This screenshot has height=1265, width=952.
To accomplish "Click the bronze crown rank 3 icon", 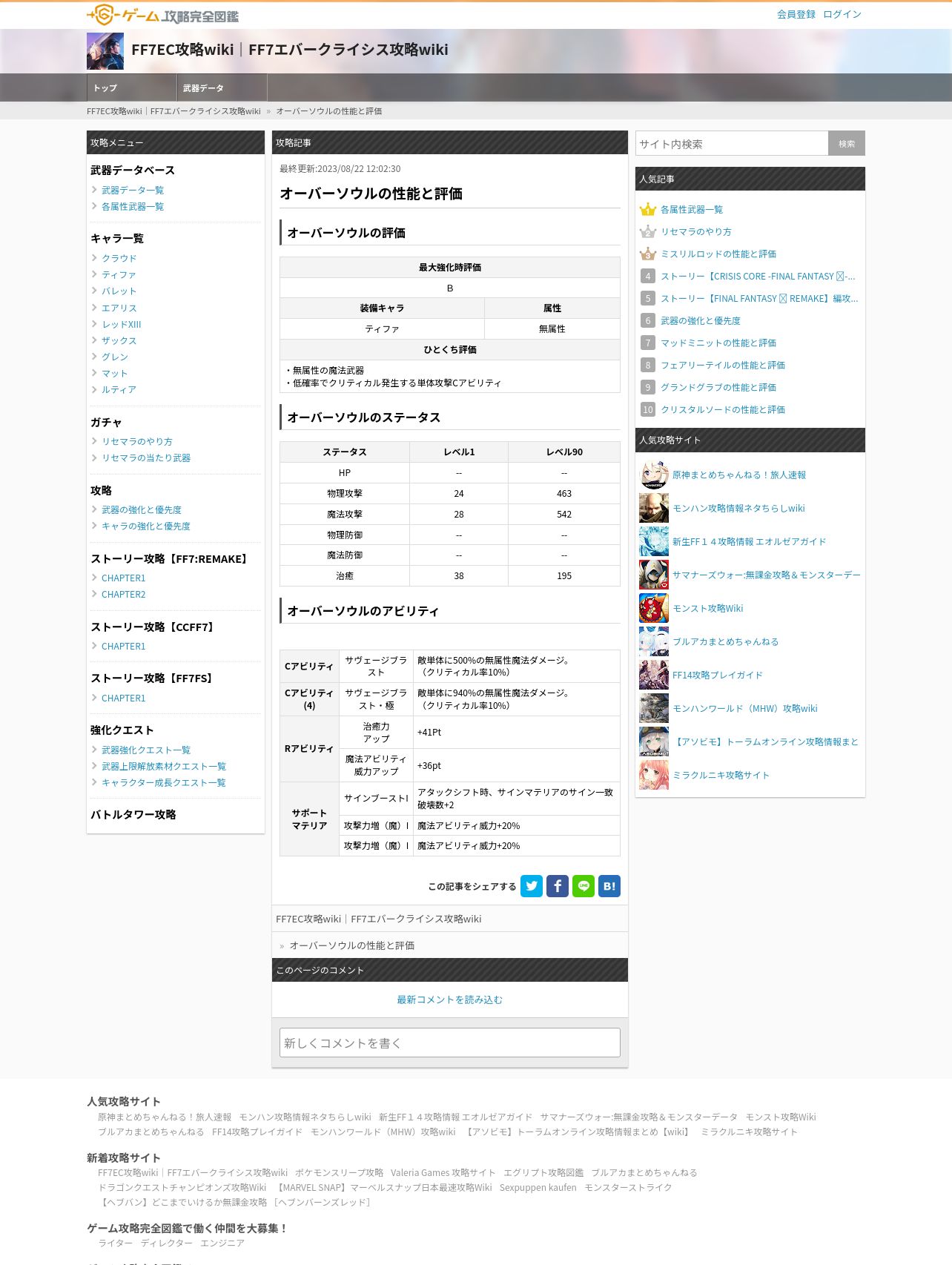I will (648, 254).
